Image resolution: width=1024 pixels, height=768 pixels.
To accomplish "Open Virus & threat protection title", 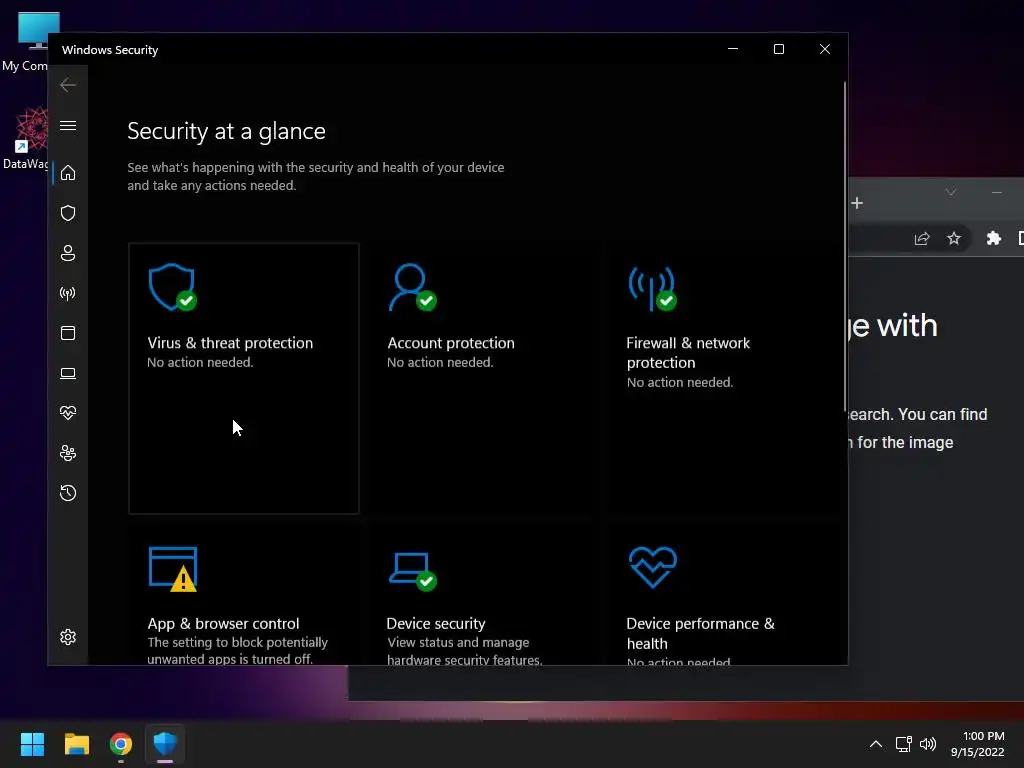I will tap(230, 343).
